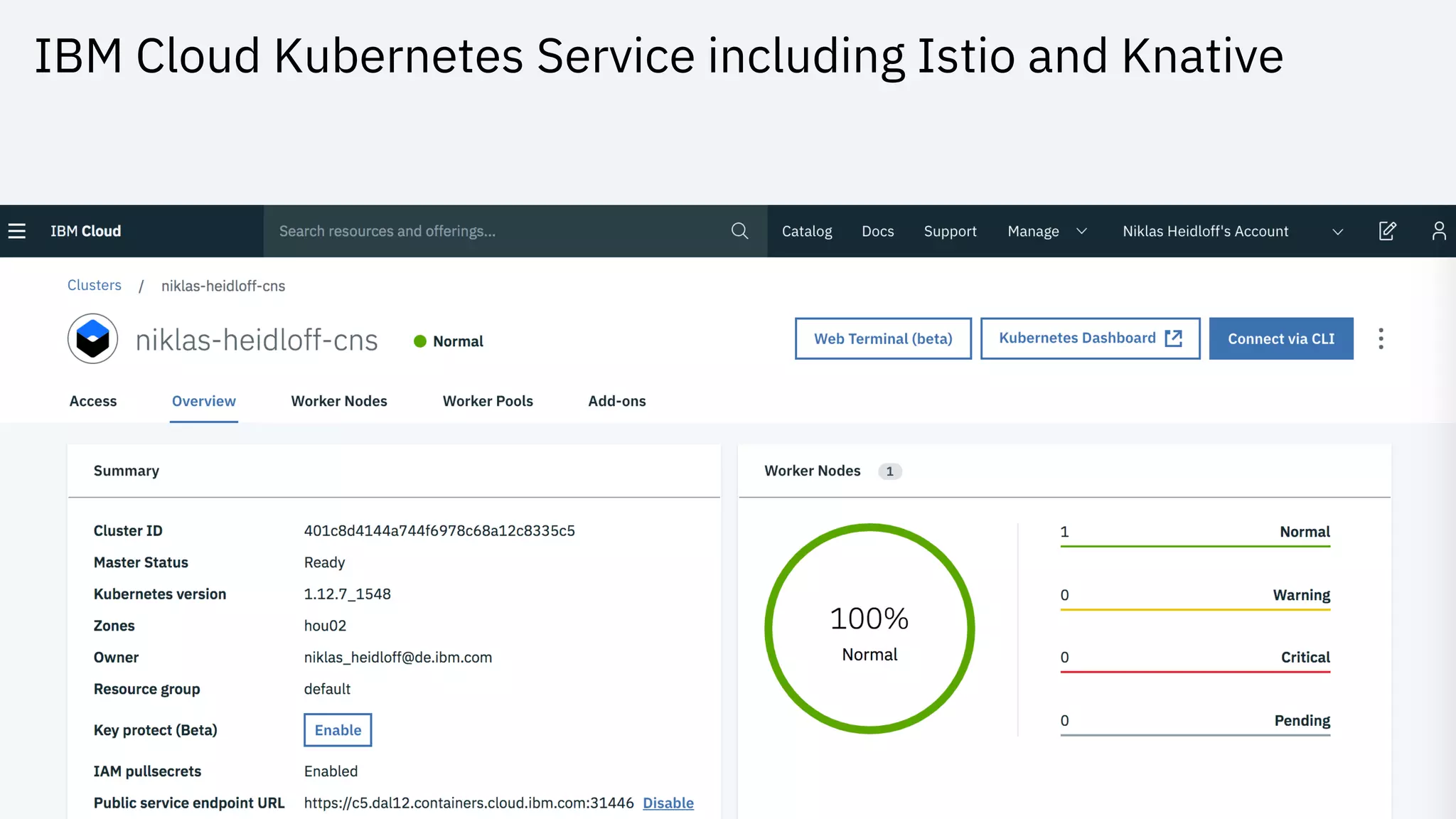Click the external link icon on Kubernetes Dashboard
Image resolution: width=1456 pixels, height=819 pixels.
click(x=1174, y=338)
